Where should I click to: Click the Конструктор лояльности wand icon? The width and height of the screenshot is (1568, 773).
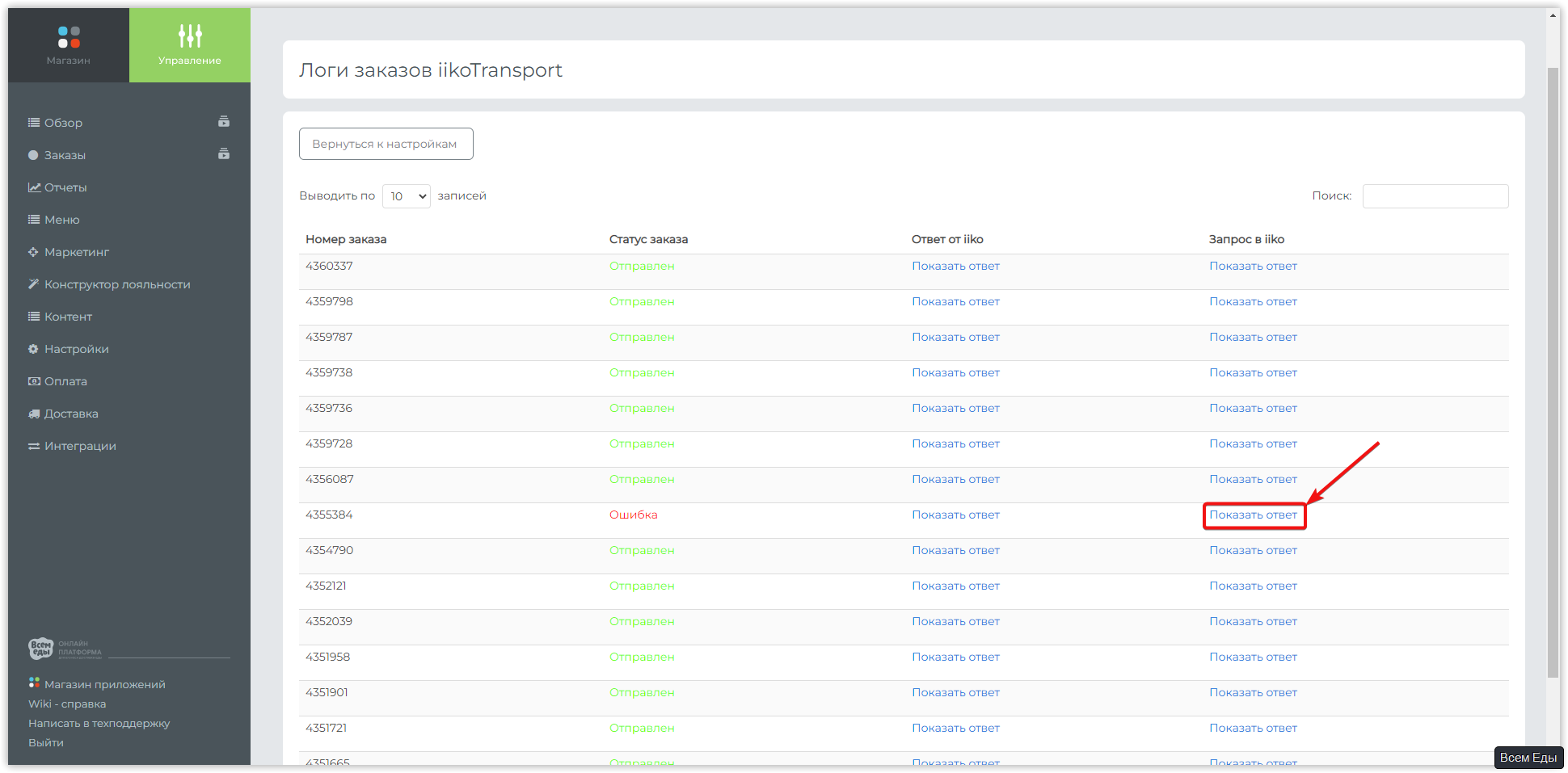(33, 284)
